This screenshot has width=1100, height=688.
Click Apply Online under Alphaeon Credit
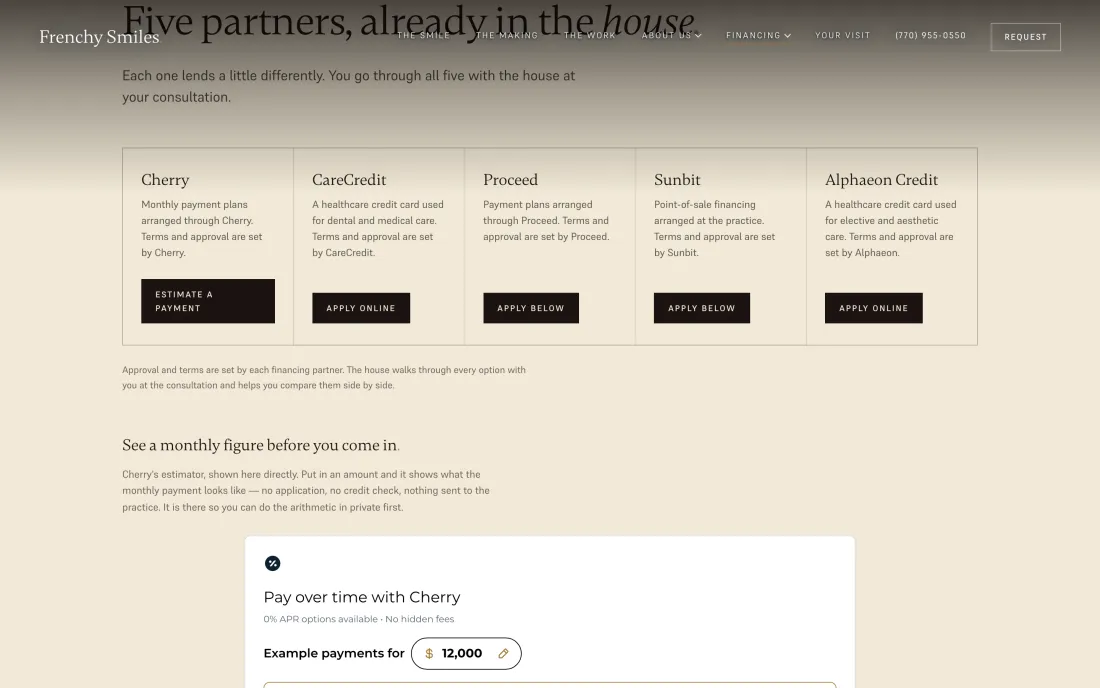[x=873, y=308]
